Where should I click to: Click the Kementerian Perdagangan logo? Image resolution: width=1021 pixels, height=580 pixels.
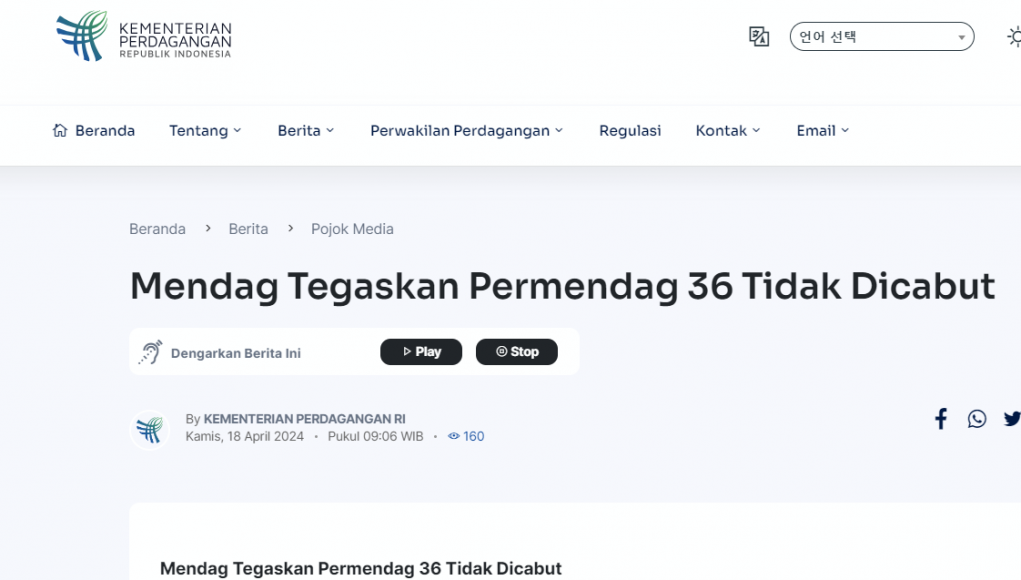(143, 37)
